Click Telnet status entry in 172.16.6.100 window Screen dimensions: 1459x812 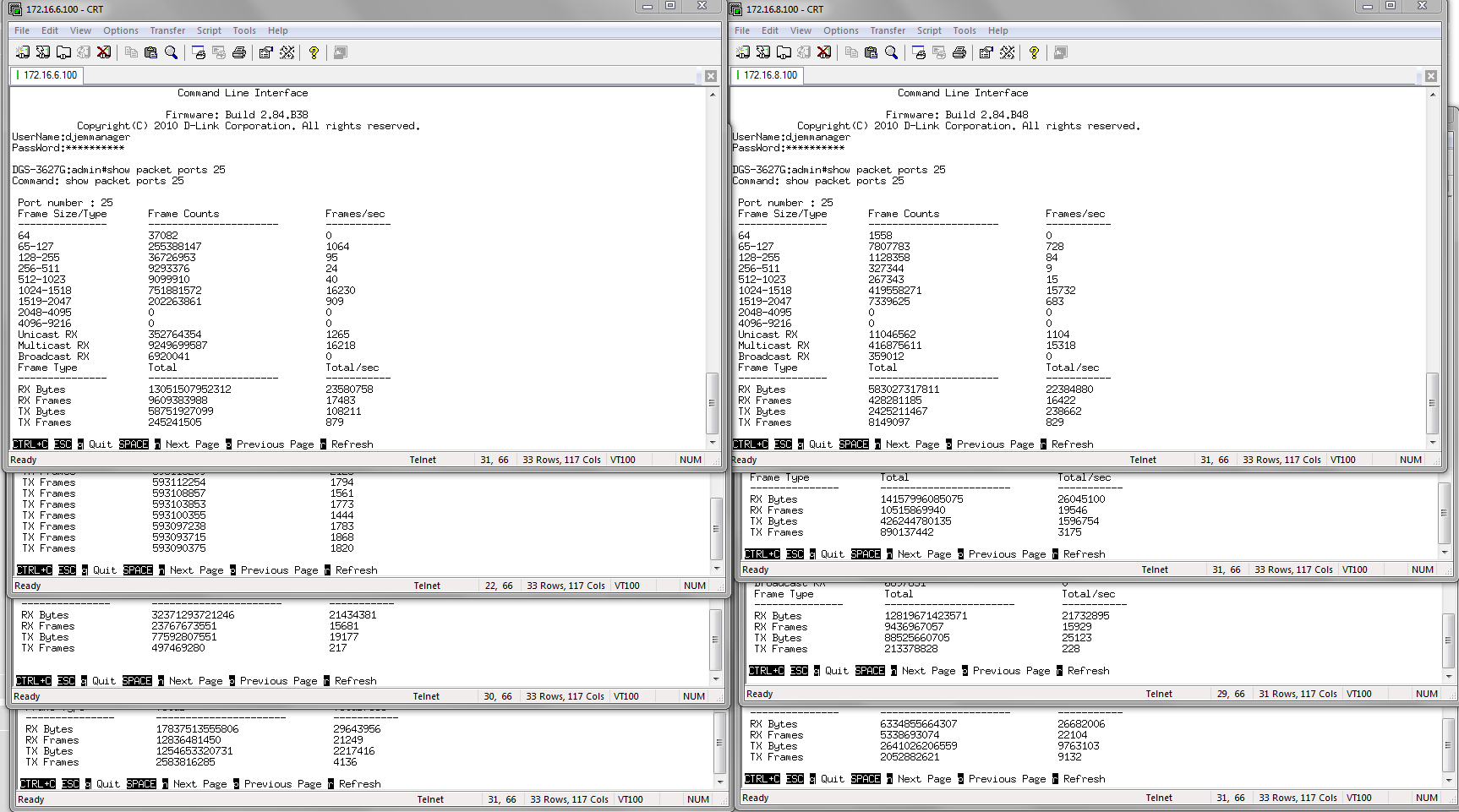423,460
